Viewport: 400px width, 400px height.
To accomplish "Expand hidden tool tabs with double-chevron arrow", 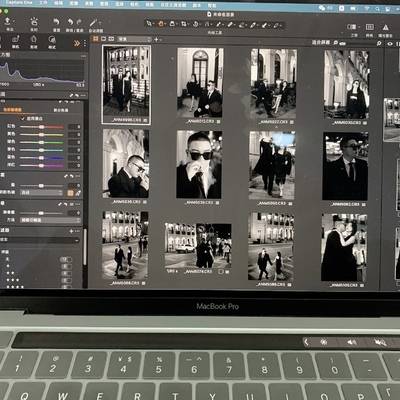I will [x=77, y=43].
